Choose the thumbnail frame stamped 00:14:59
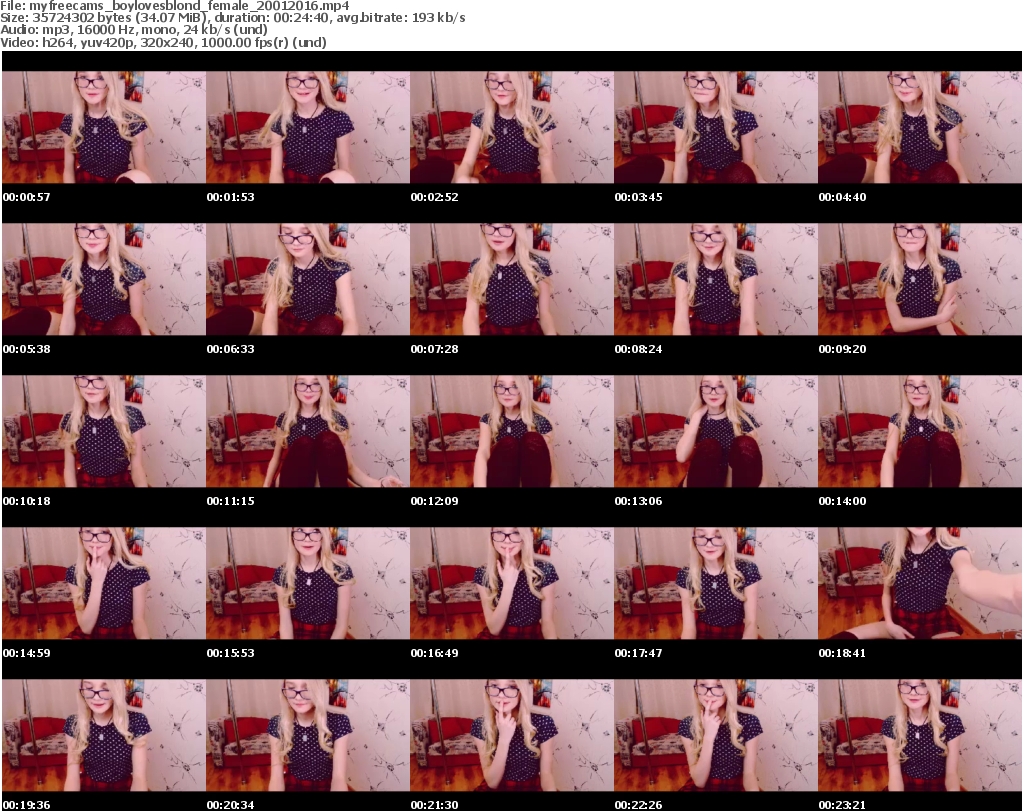This screenshot has height=811, width=1024. 104,583
